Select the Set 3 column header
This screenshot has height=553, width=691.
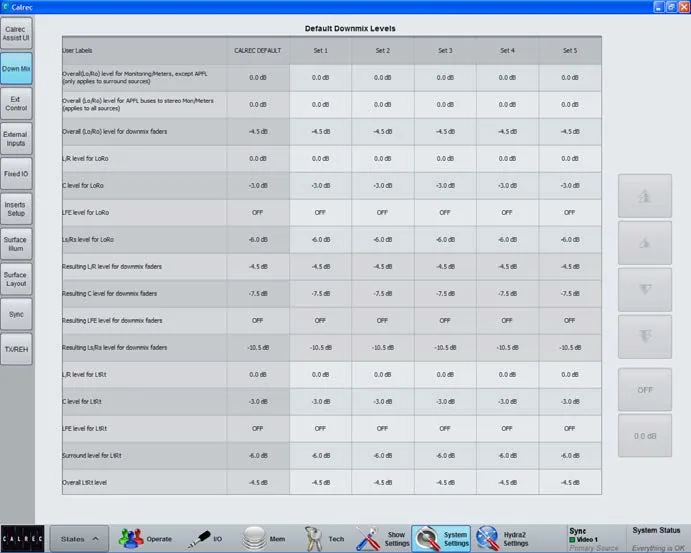point(445,51)
